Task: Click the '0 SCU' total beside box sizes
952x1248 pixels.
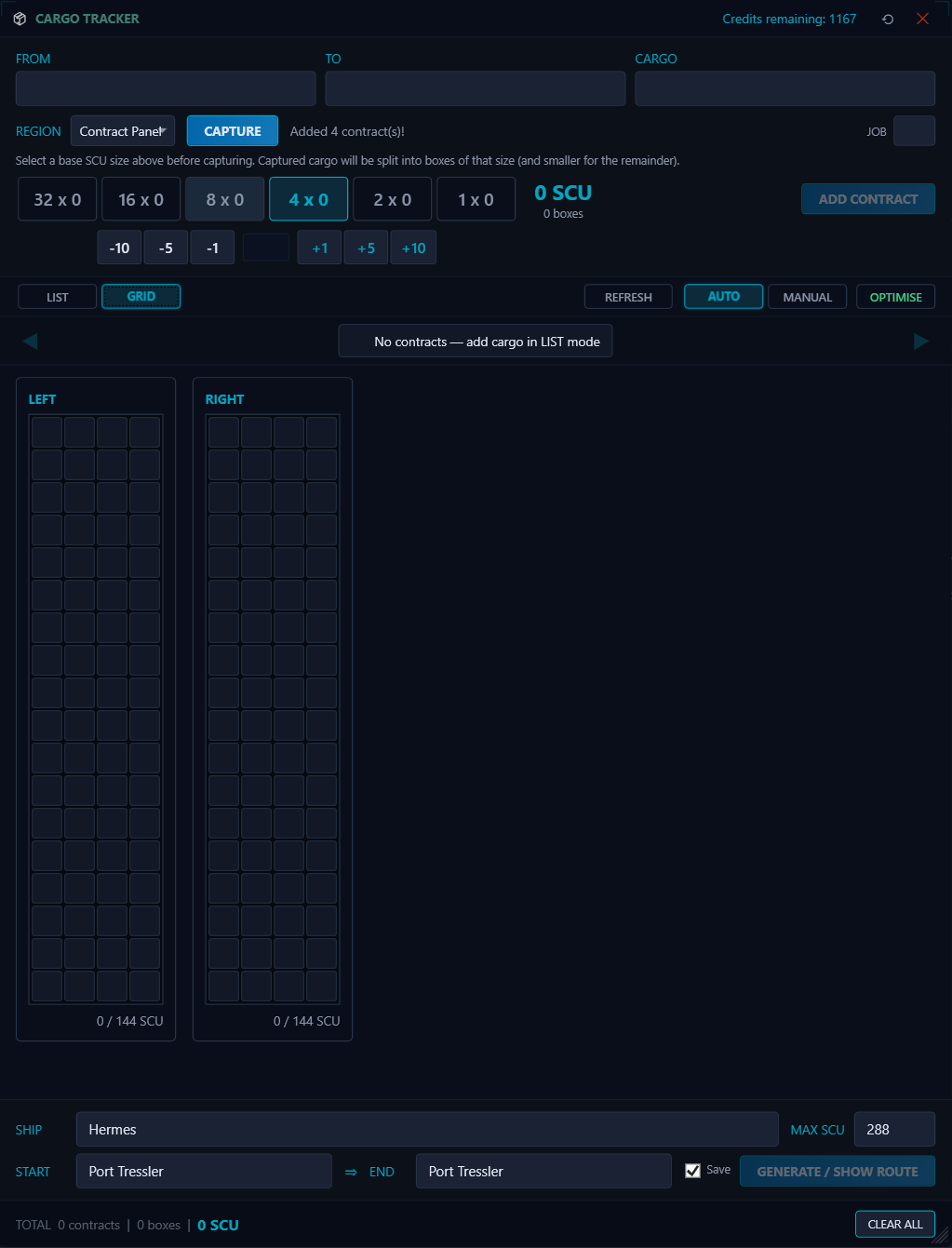Action: [x=563, y=193]
